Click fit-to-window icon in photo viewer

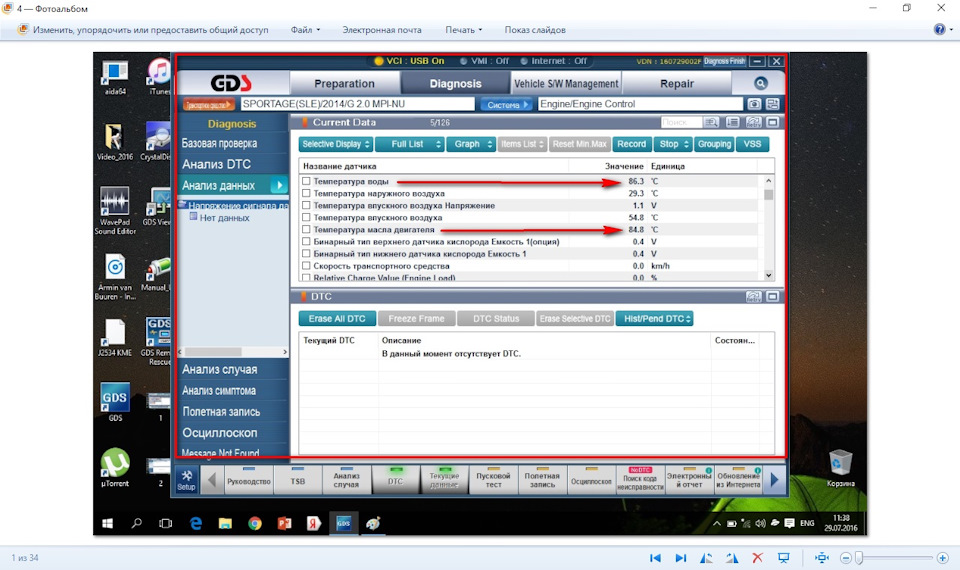822,558
